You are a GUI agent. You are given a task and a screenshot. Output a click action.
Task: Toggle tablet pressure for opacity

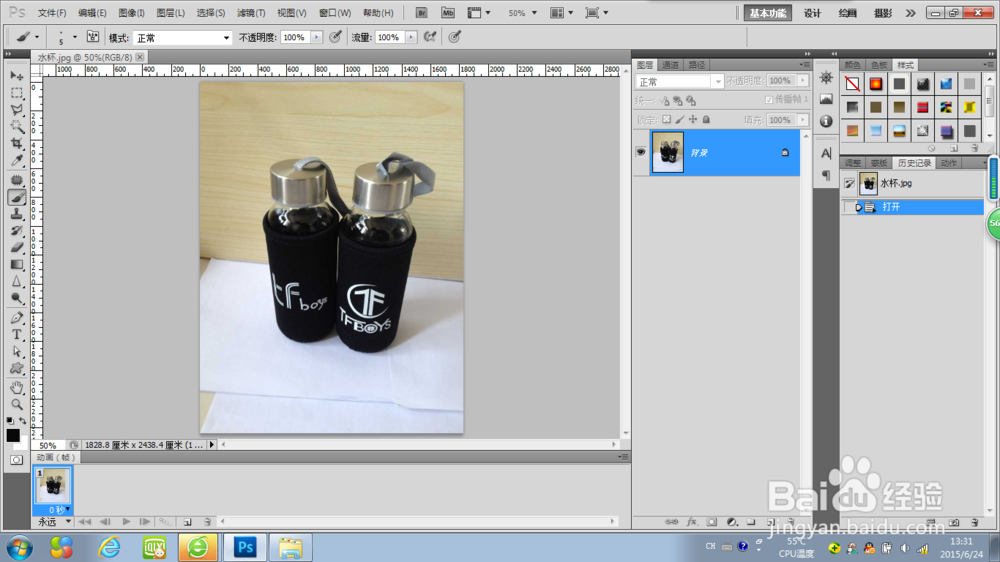pos(335,37)
